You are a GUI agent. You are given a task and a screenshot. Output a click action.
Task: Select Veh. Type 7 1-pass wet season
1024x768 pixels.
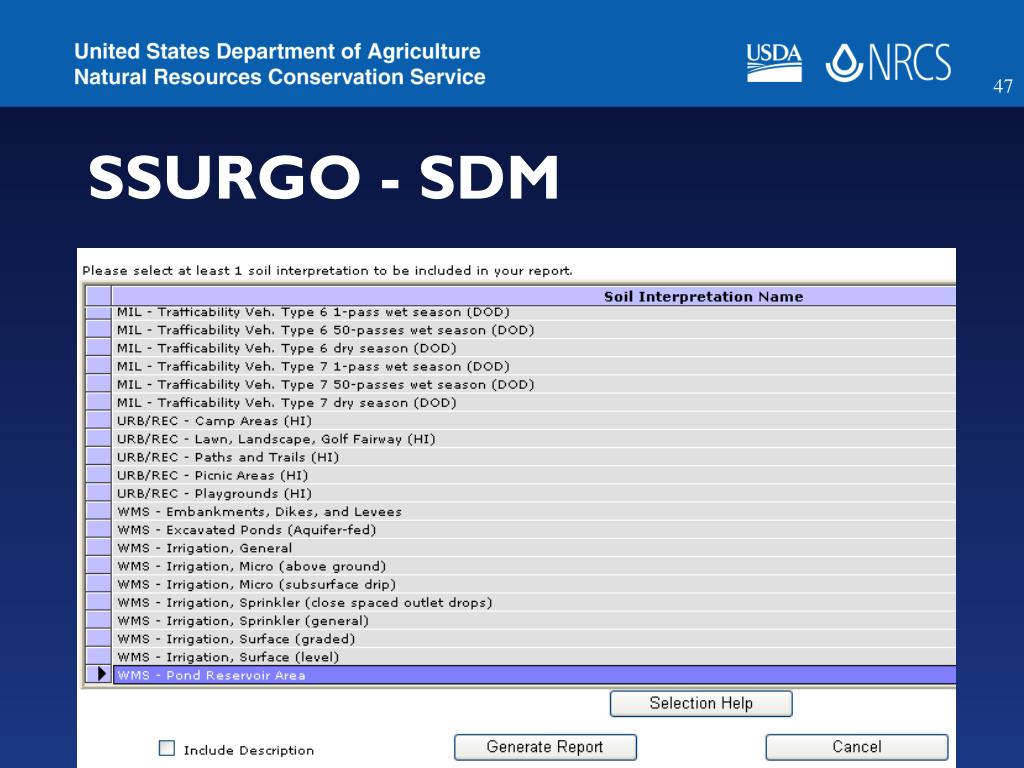534,366
